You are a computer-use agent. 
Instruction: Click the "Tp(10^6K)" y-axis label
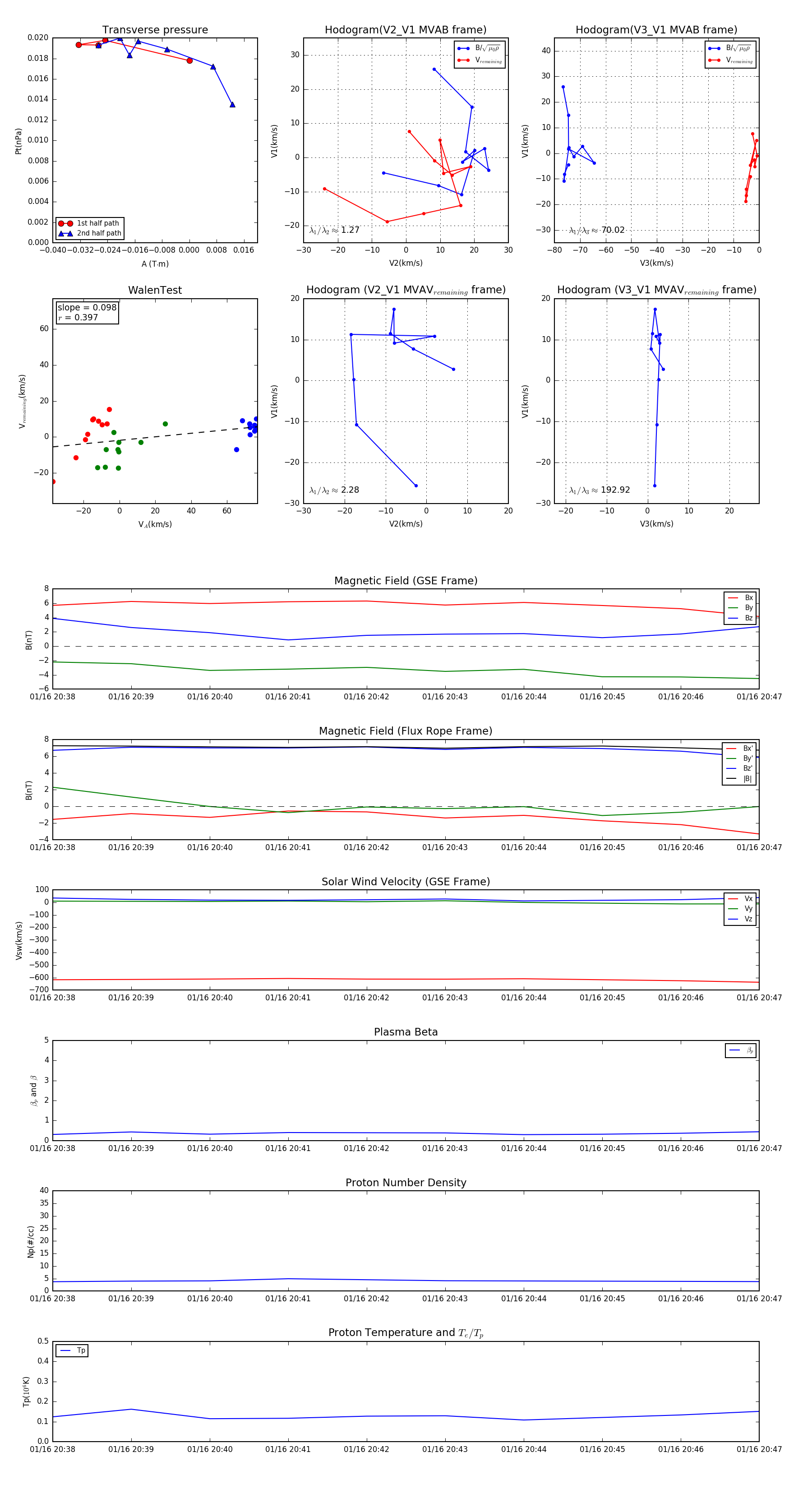(26, 1392)
